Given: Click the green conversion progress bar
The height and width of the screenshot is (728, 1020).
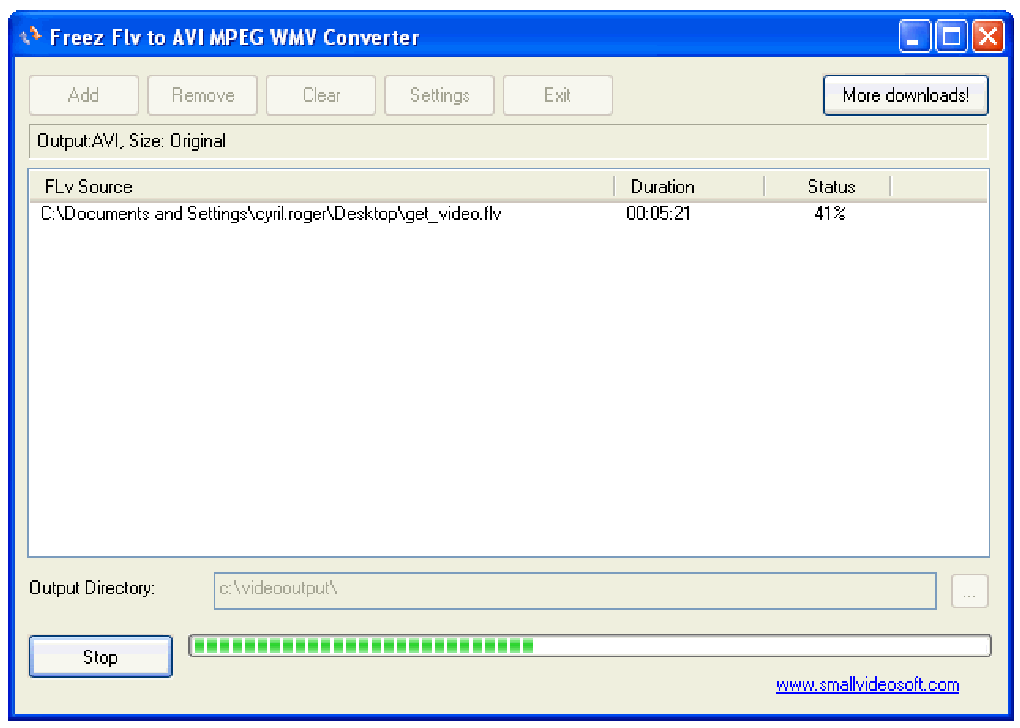Looking at the screenshot, I should pos(589,645).
